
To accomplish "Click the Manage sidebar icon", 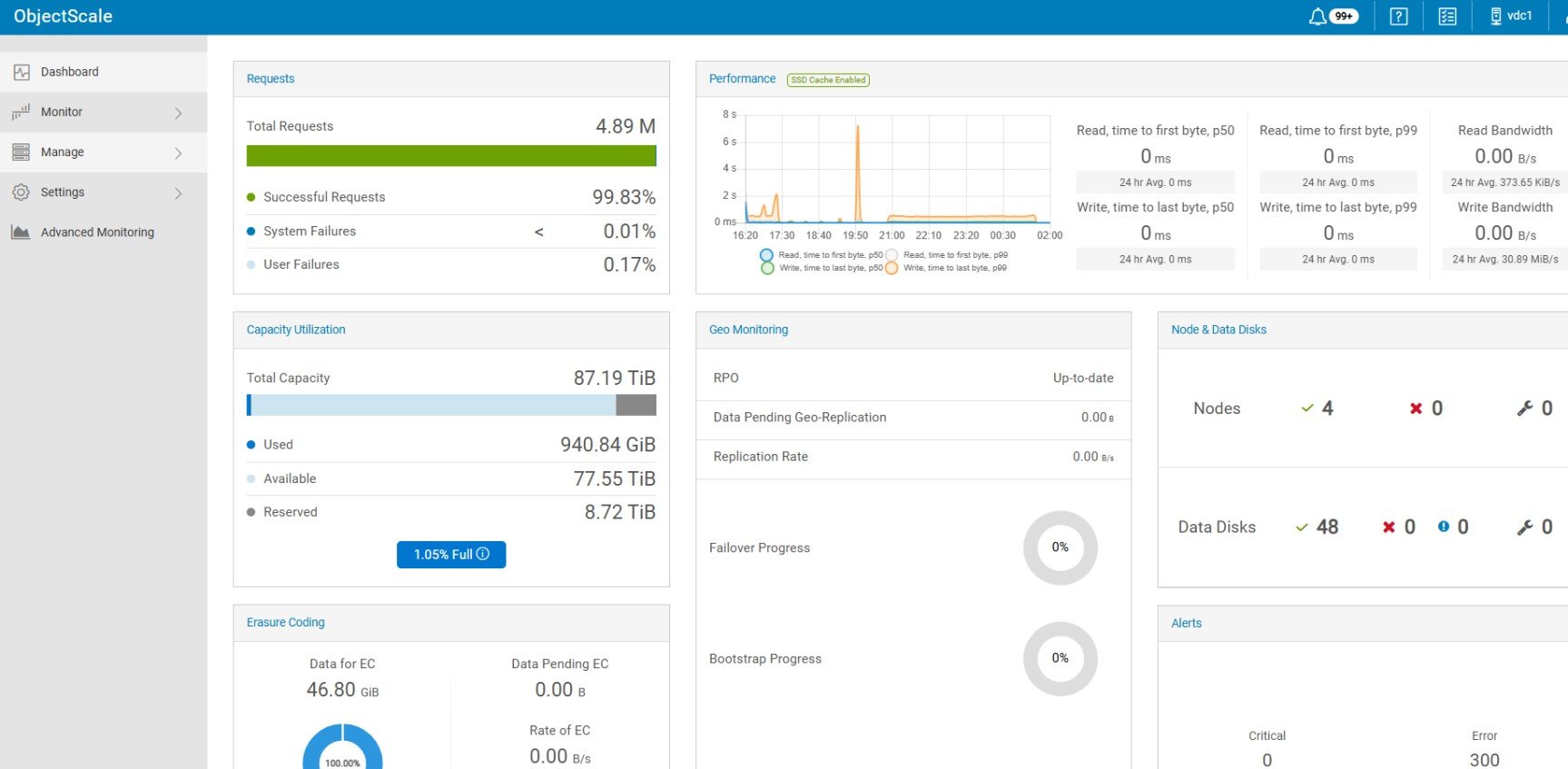I will (21, 153).
